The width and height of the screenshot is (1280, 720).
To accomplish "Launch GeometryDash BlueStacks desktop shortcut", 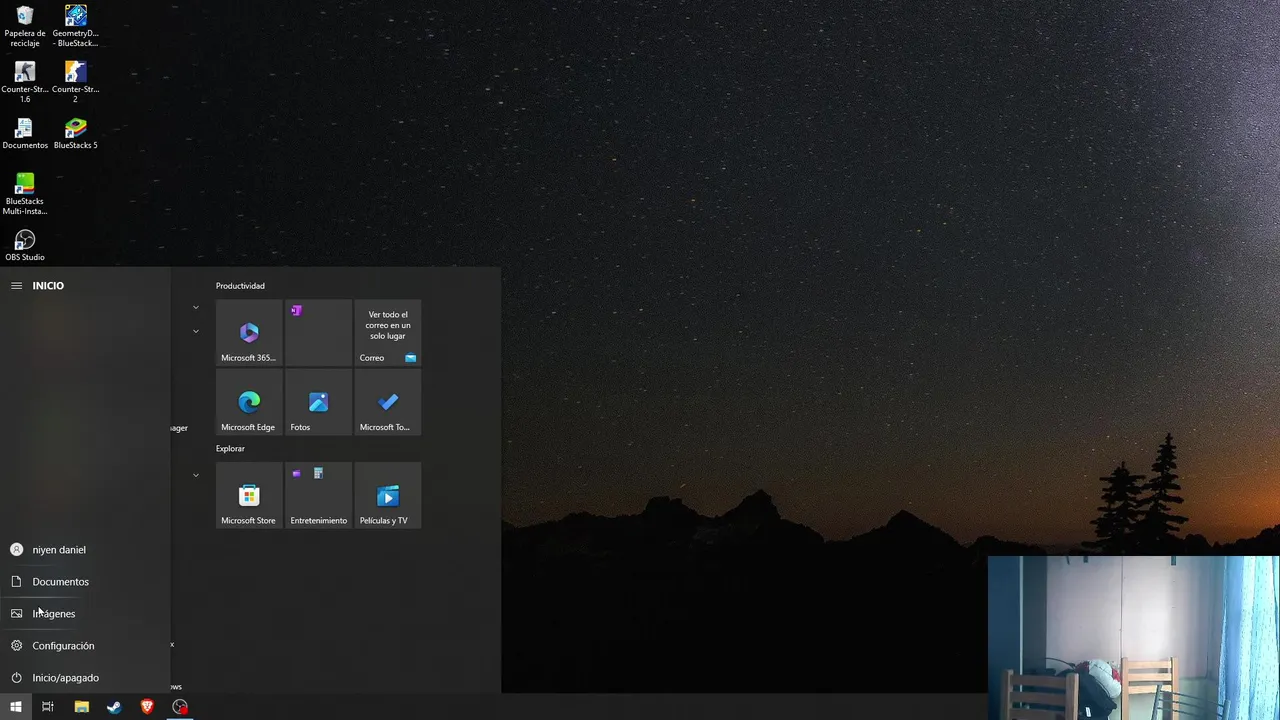I will point(75,26).
